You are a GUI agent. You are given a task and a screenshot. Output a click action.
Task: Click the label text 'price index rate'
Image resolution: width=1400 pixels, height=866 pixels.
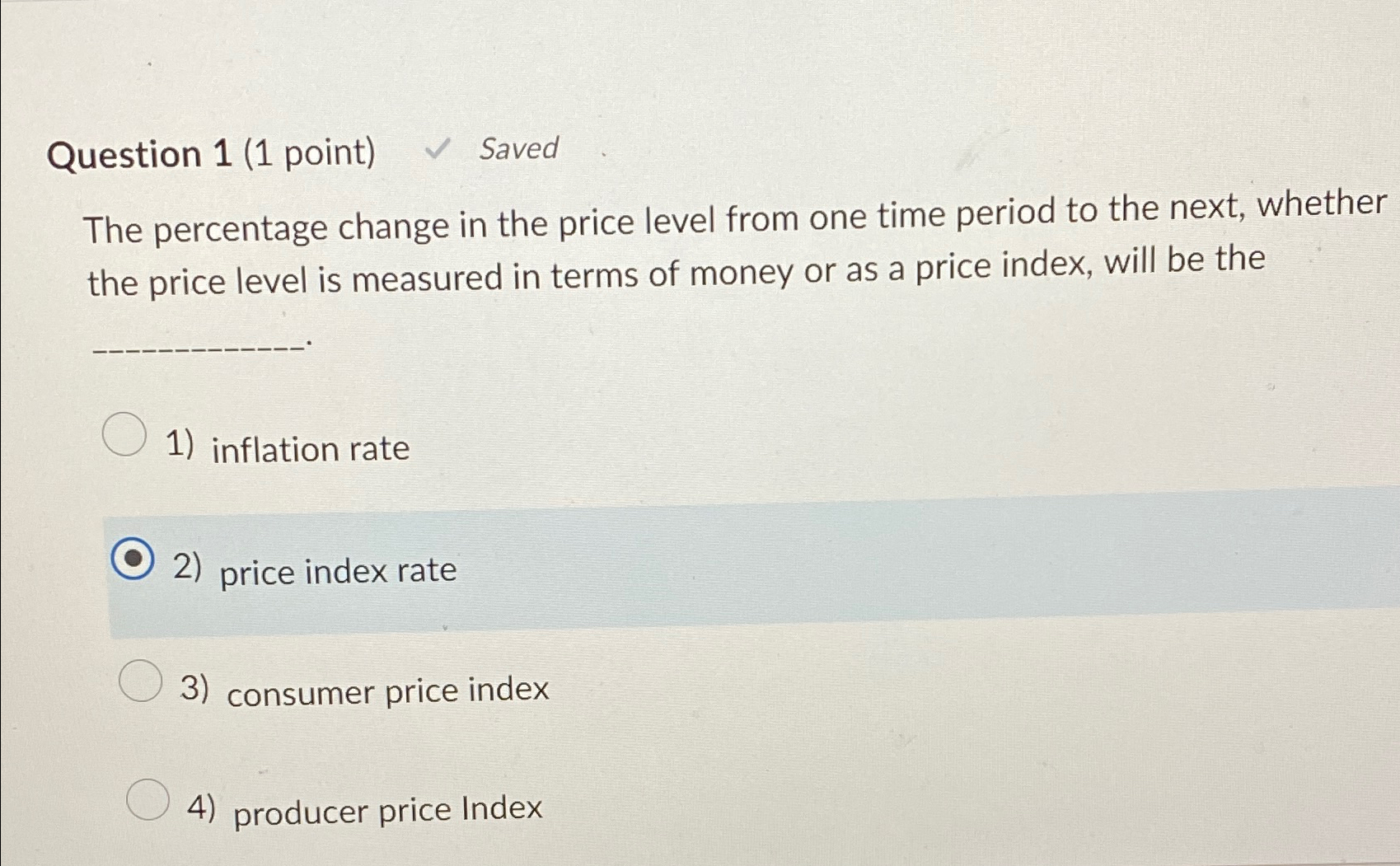coord(338,570)
